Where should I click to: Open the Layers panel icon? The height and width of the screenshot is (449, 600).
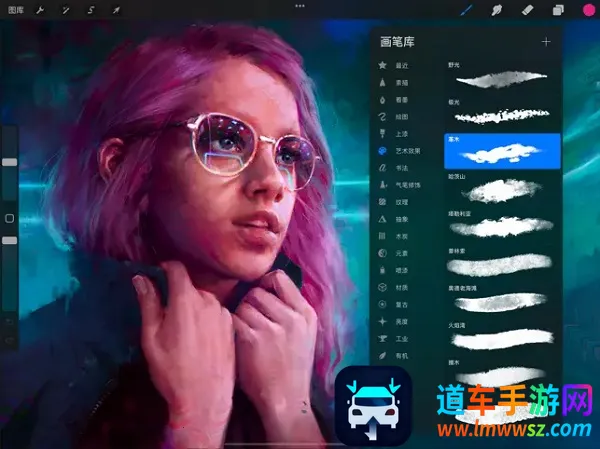coord(558,10)
